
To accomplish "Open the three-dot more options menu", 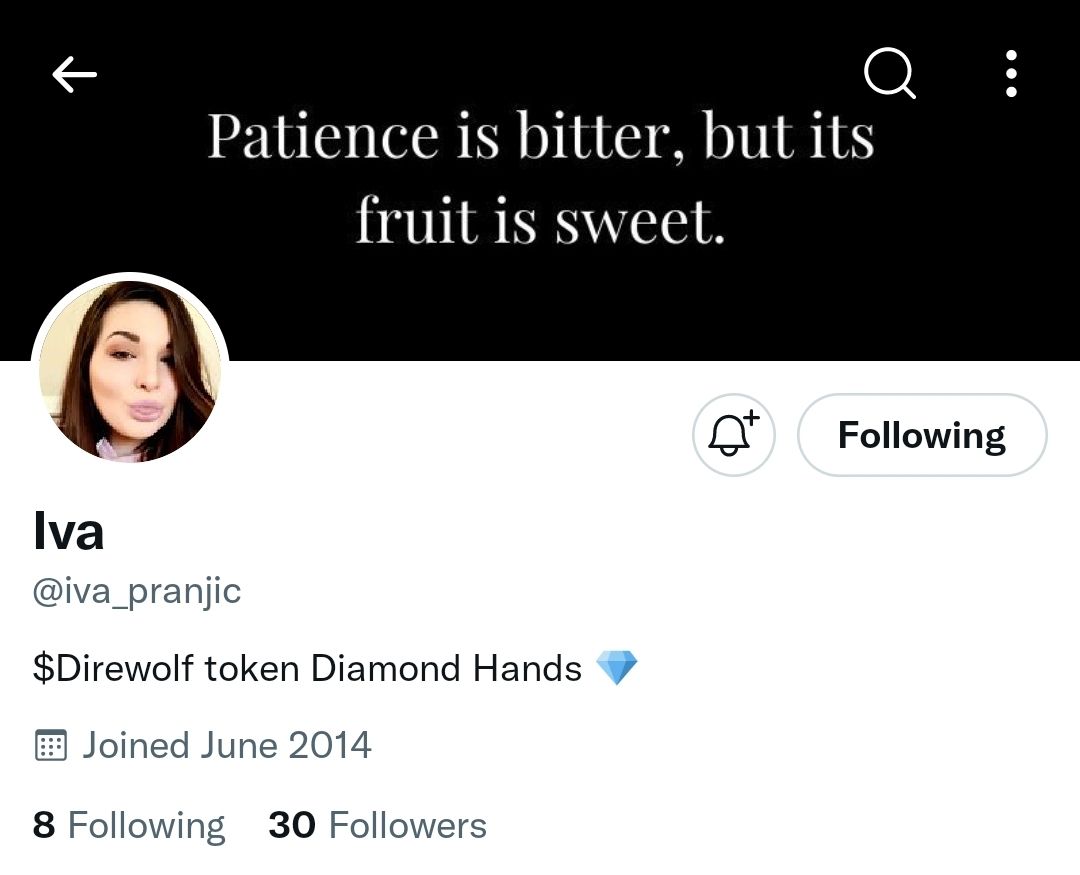I will click(1011, 74).
